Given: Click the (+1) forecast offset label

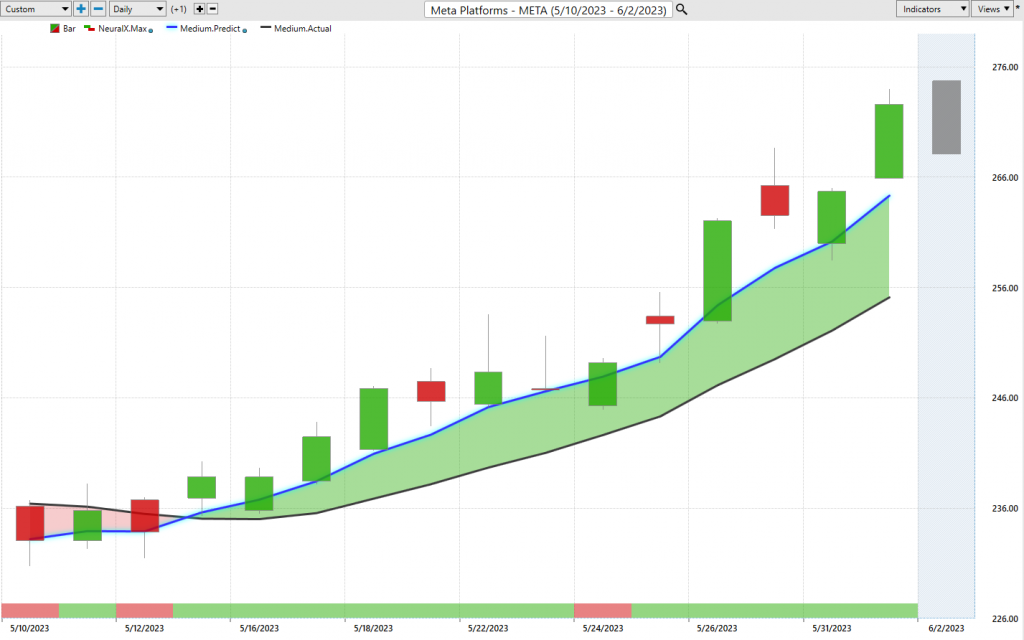Looking at the screenshot, I should pos(178,9).
